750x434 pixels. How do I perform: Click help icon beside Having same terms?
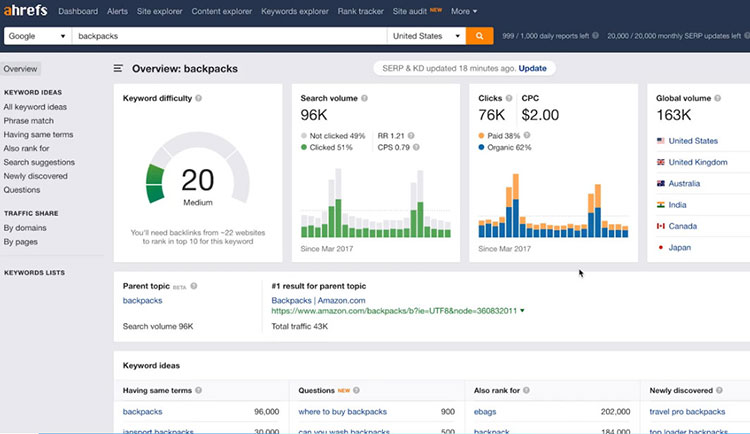[x=199, y=390]
